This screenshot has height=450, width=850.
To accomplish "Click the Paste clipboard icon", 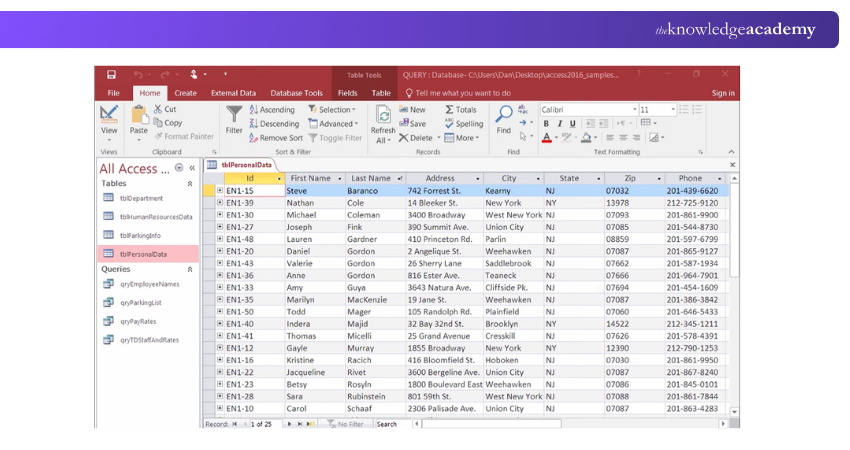I will 139,114.
